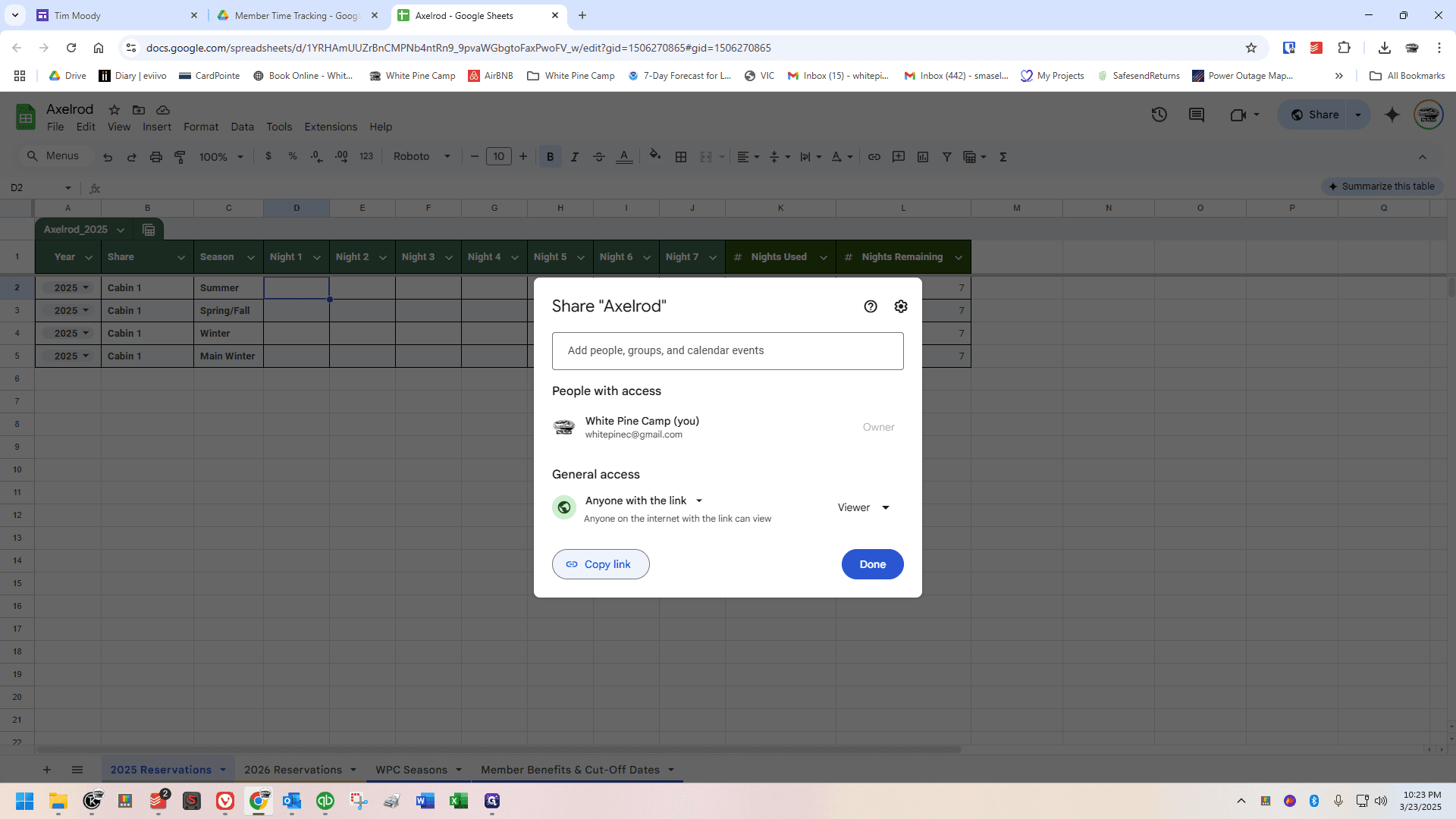Click the share dialog help icon

coord(871,306)
